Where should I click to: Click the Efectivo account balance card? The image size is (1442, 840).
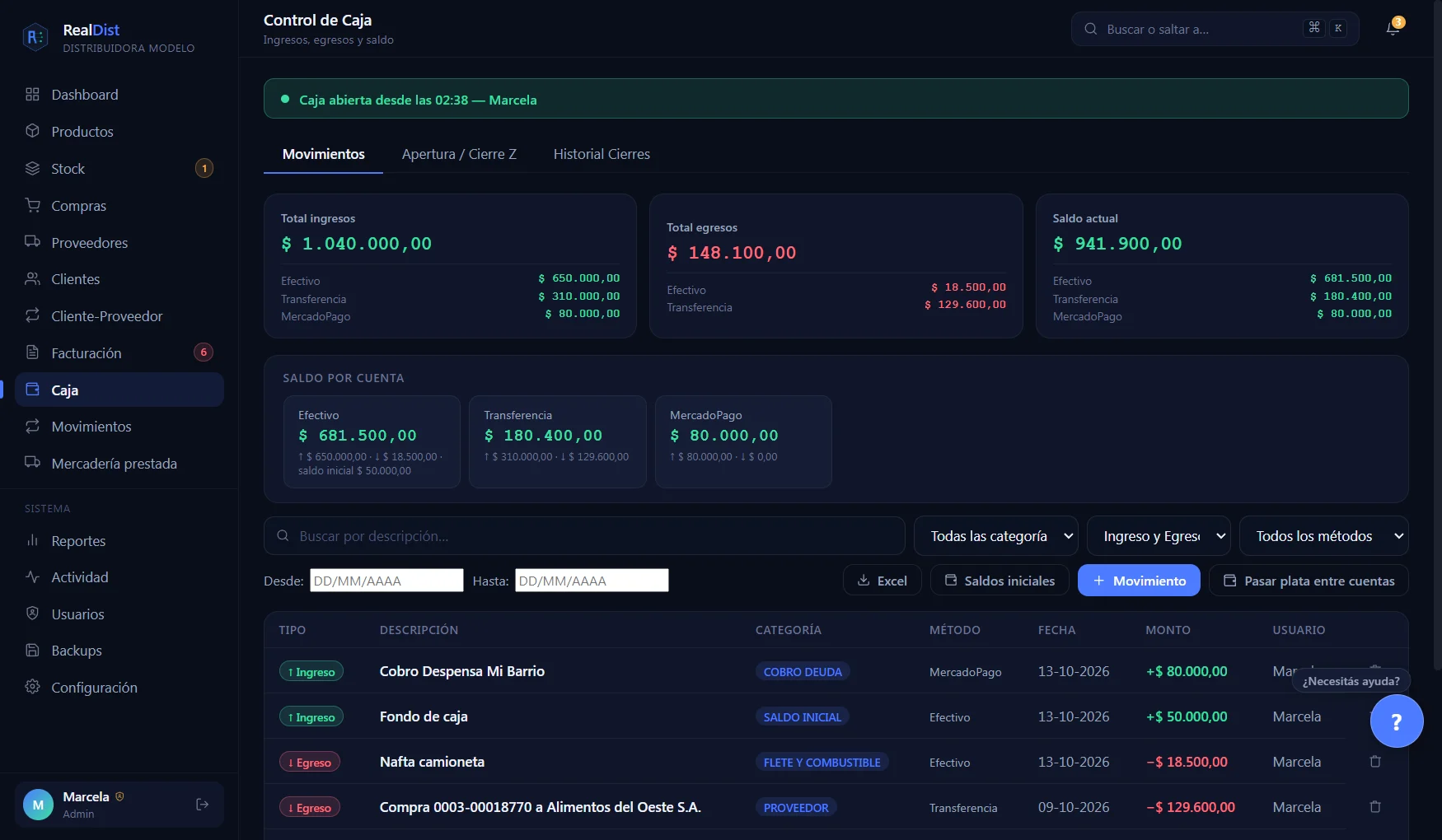[x=372, y=442]
